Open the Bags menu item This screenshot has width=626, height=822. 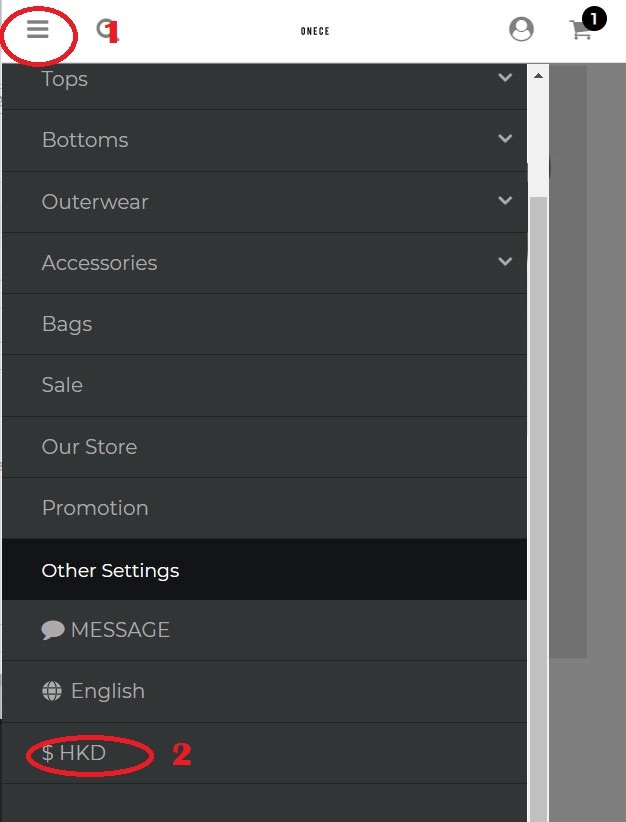(67, 324)
